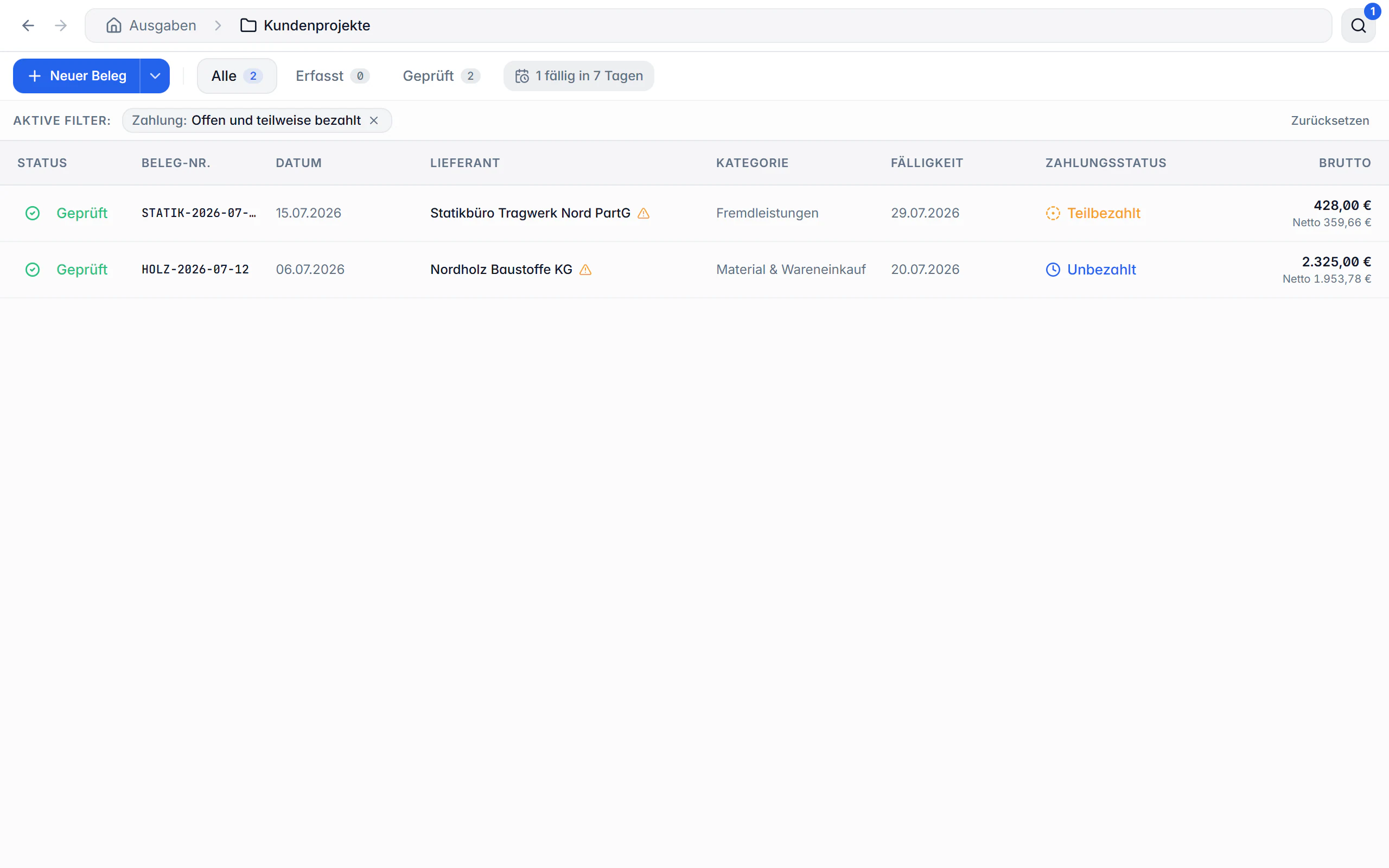Image resolution: width=1389 pixels, height=868 pixels.
Task: Click the home icon beside Ausgaben
Action: [x=113, y=25]
